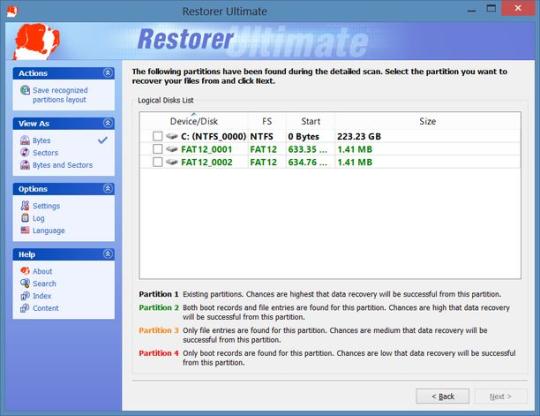The width and height of the screenshot is (540, 416).
Task: Go to previous step with Back button
Action: point(443,396)
